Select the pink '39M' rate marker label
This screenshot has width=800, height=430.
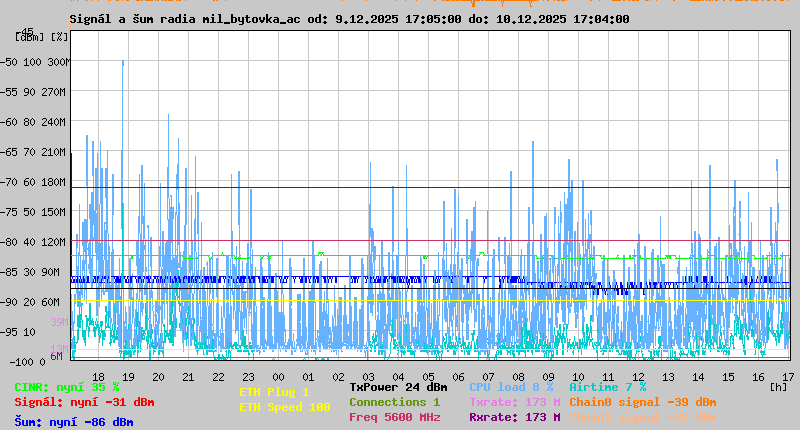click(59, 322)
